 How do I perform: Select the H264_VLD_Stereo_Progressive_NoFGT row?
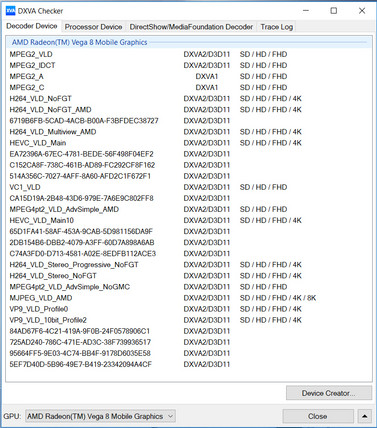pyautogui.click(x=189, y=265)
